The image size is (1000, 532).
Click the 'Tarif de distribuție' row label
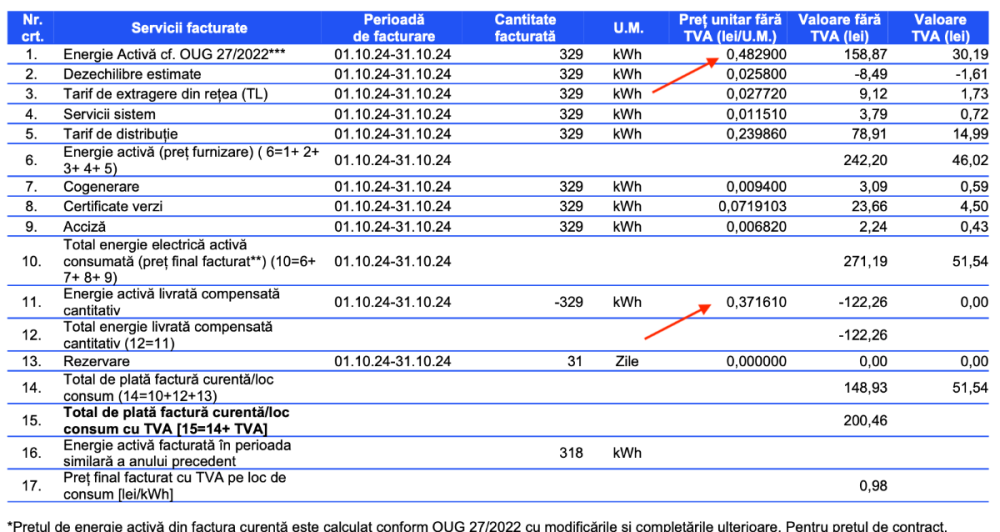(x=121, y=134)
